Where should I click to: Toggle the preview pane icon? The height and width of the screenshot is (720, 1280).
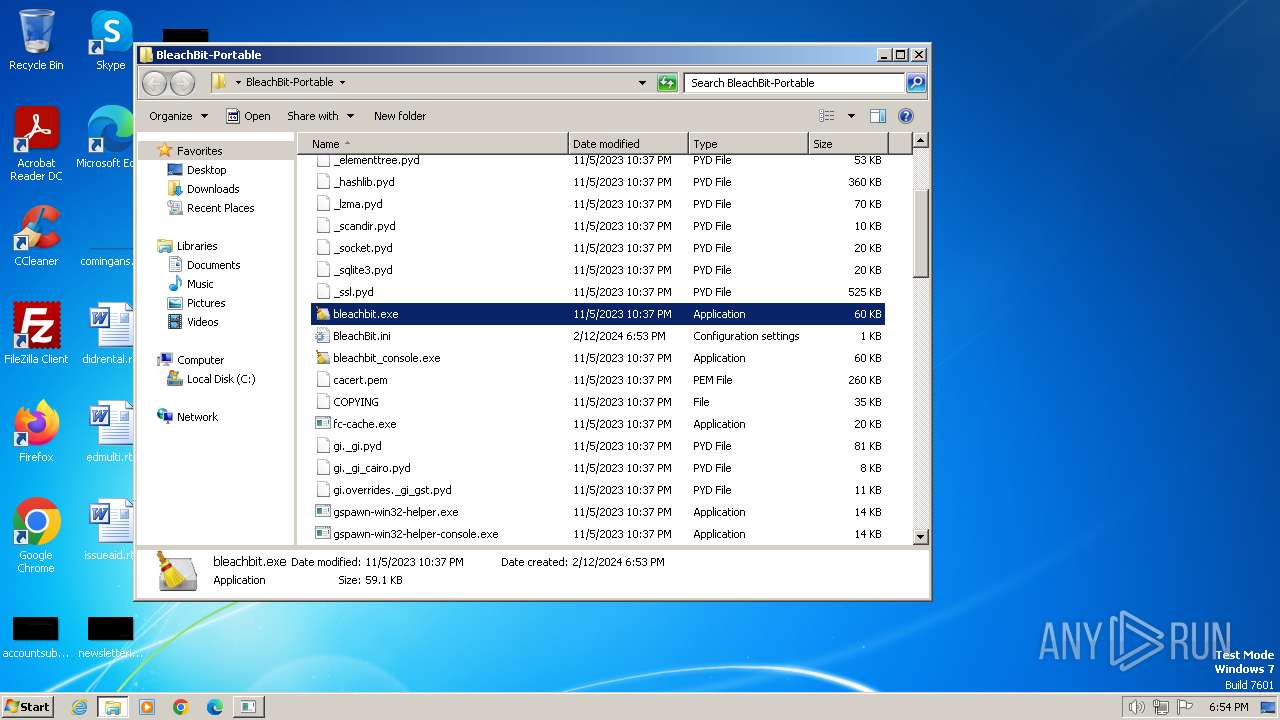click(x=877, y=116)
